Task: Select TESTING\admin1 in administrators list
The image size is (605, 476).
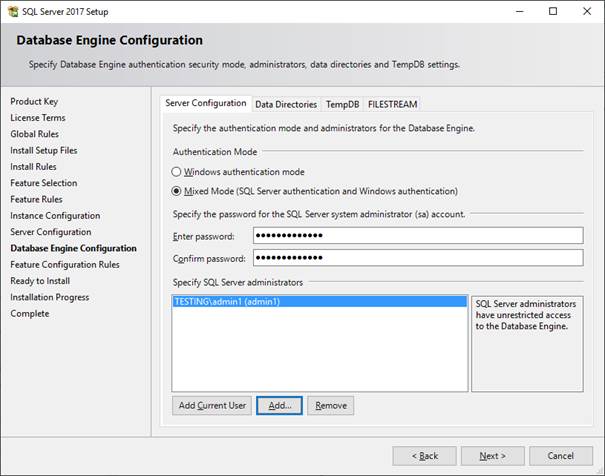Action: [319, 302]
